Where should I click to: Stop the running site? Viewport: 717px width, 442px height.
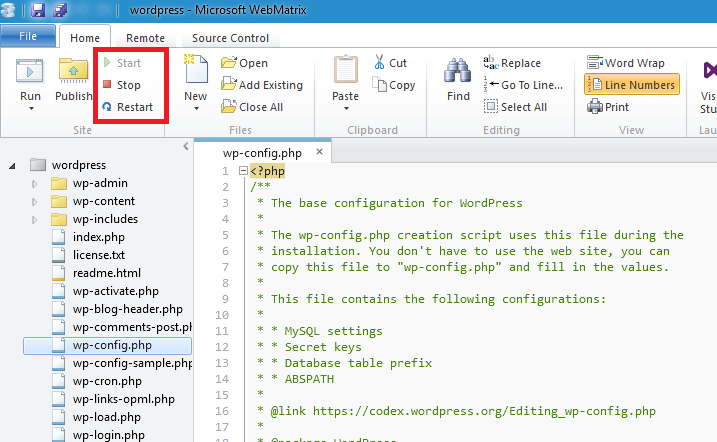coord(122,85)
